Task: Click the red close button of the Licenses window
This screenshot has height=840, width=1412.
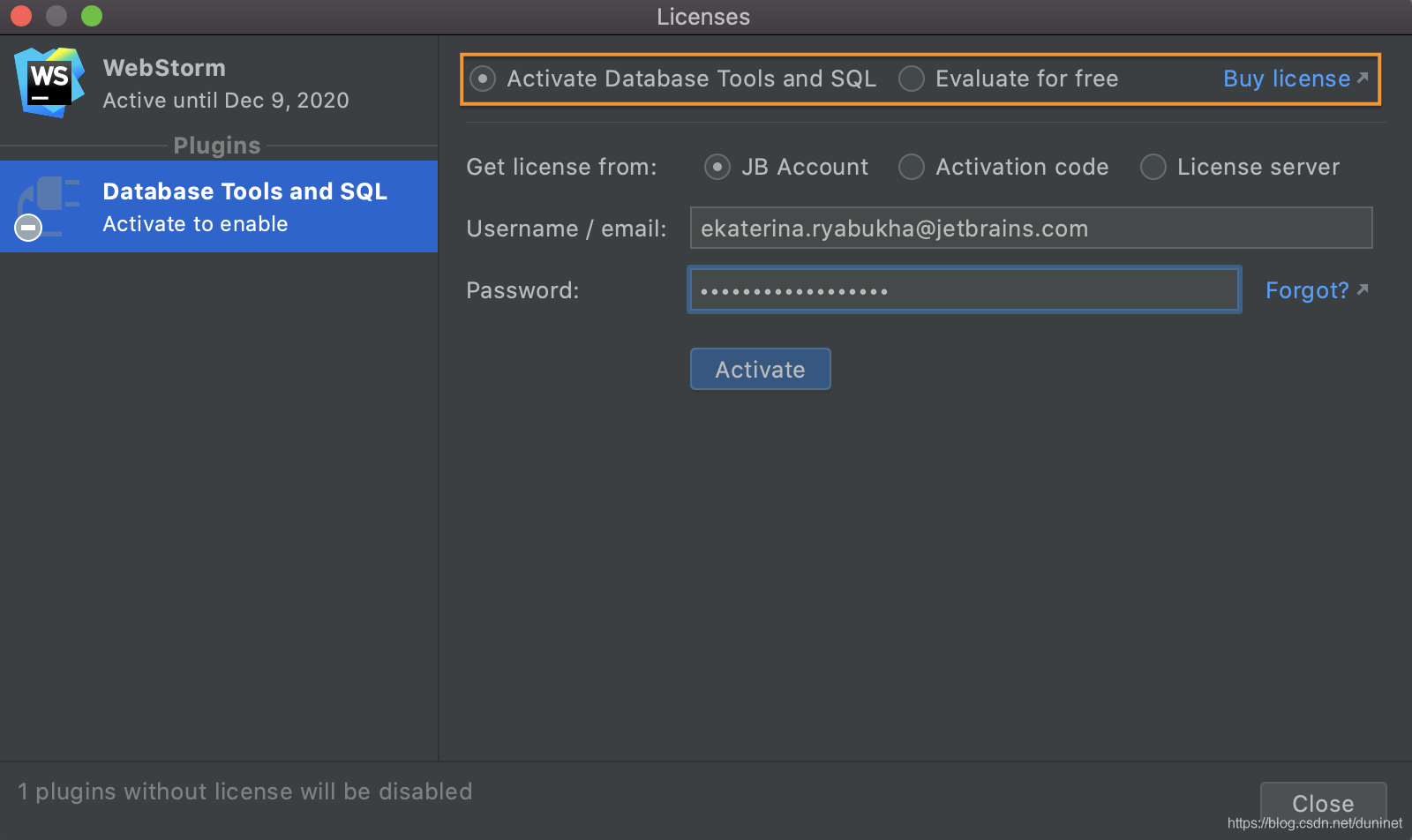Action: point(20,15)
